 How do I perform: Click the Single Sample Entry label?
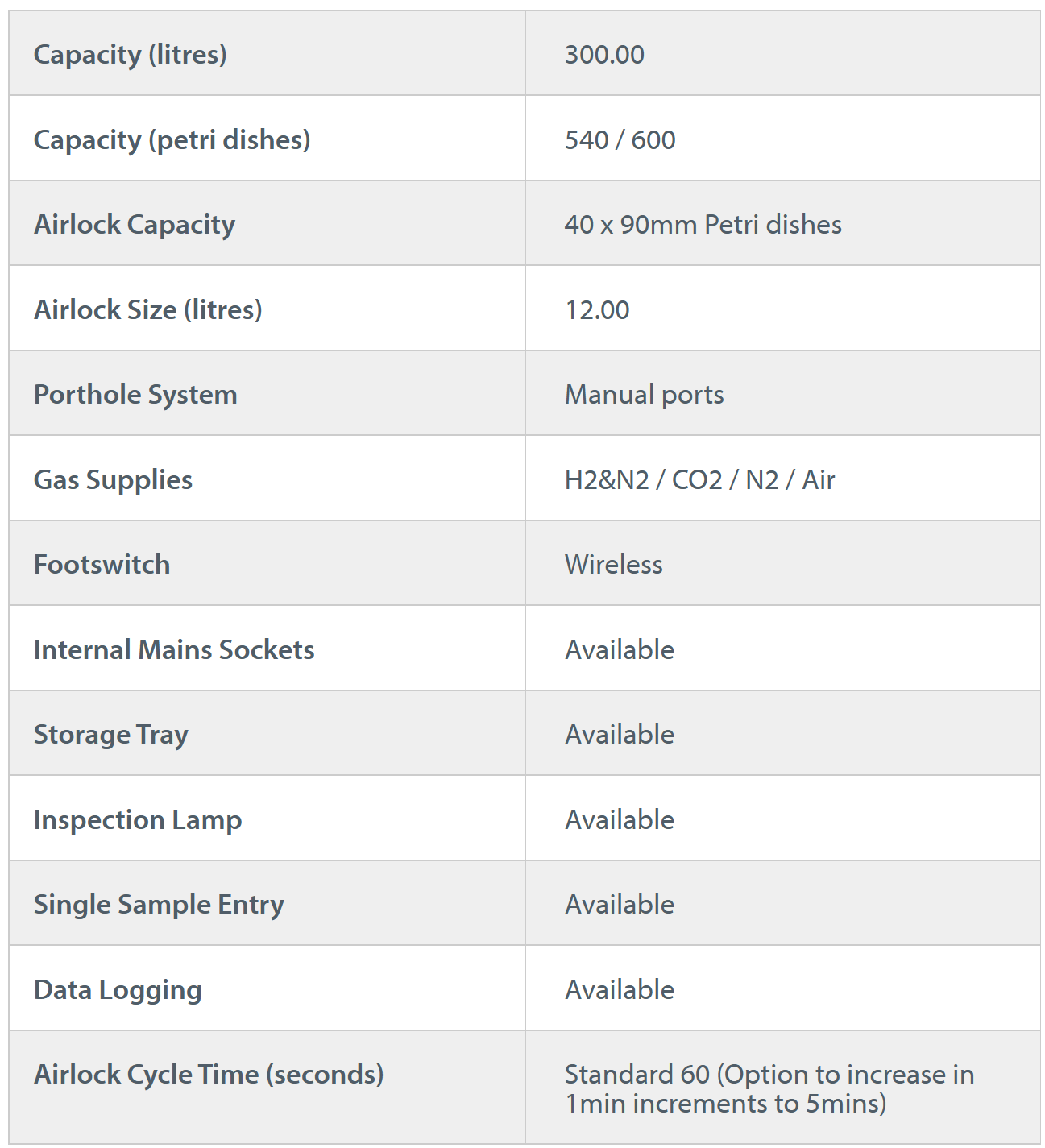(x=159, y=905)
